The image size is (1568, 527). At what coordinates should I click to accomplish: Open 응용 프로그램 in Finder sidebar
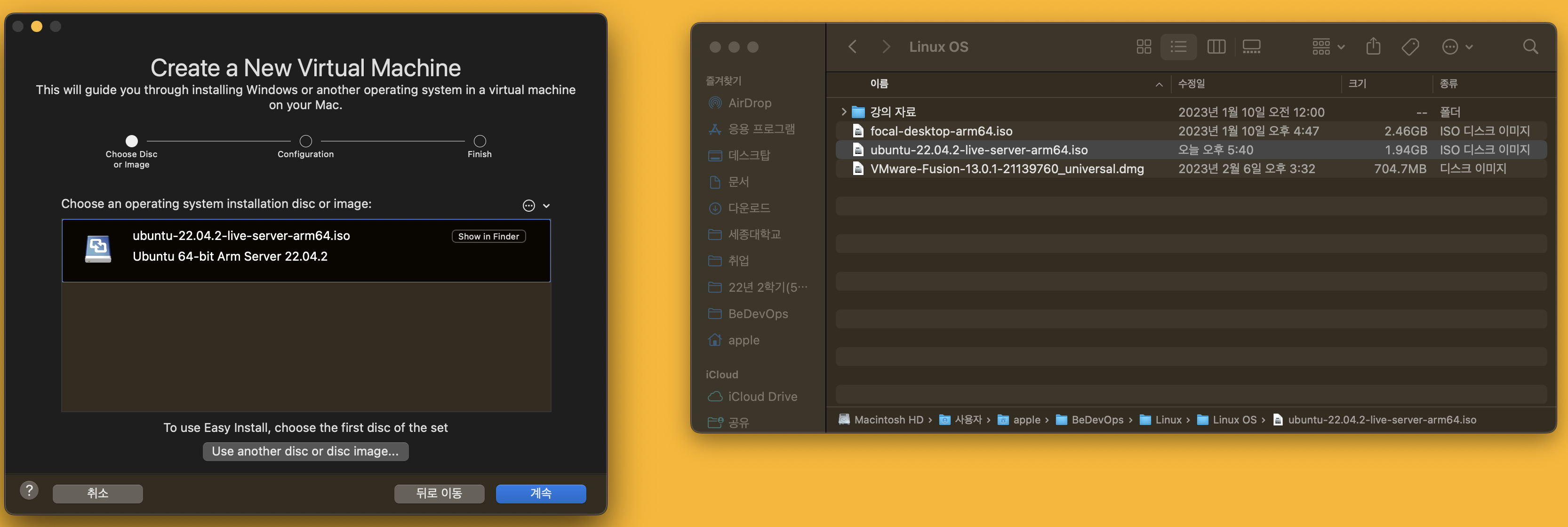click(x=751, y=129)
